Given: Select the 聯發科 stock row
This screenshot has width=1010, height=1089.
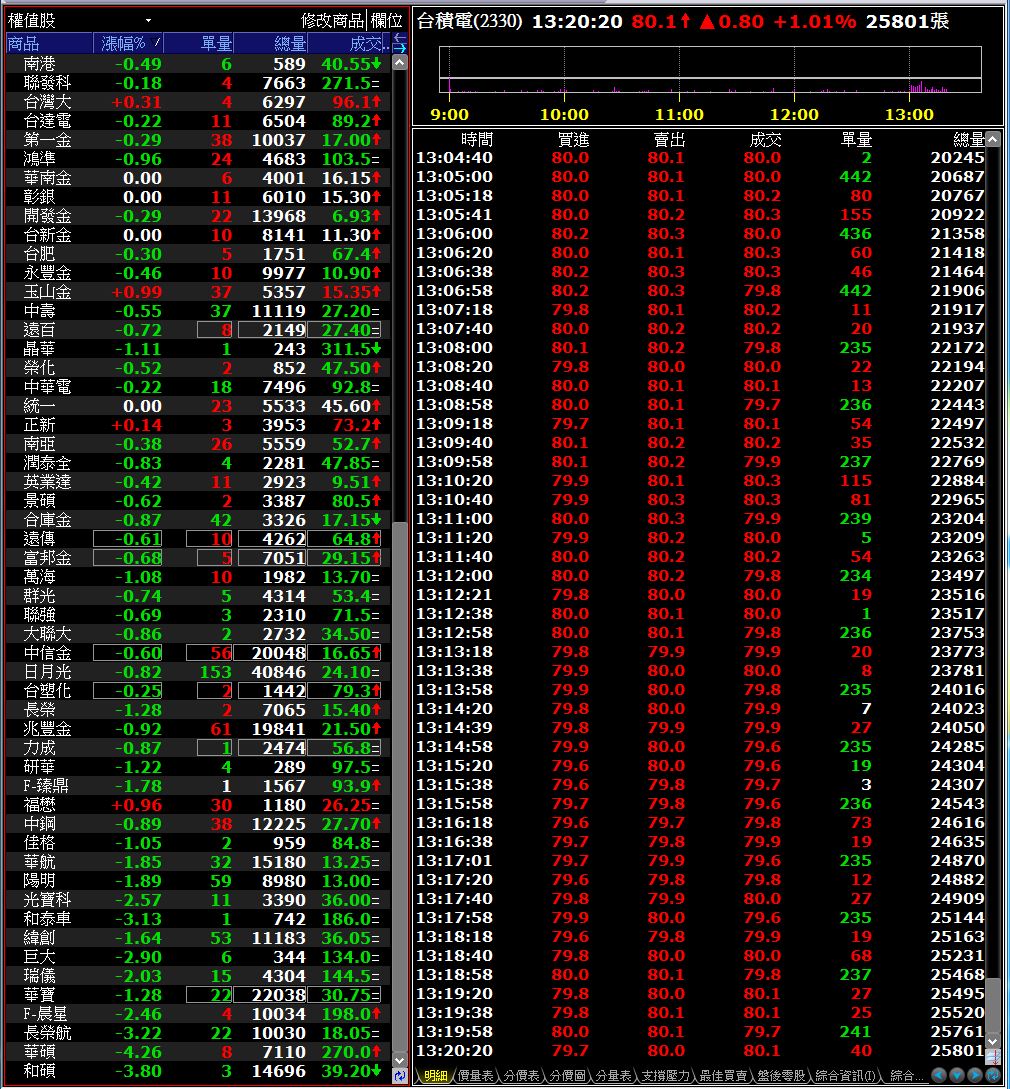Looking at the screenshot, I should pyautogui.click(x=198, y=83).
